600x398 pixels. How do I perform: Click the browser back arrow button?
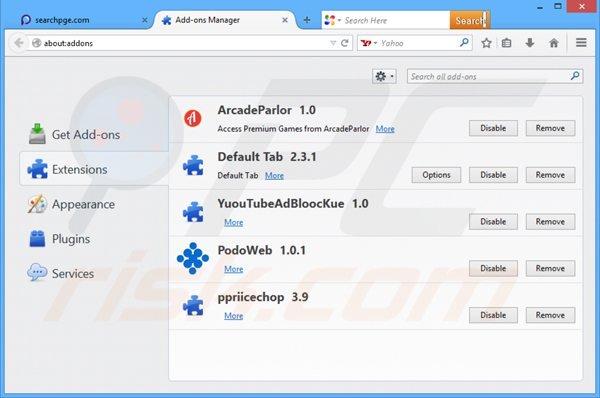point(19,43)
